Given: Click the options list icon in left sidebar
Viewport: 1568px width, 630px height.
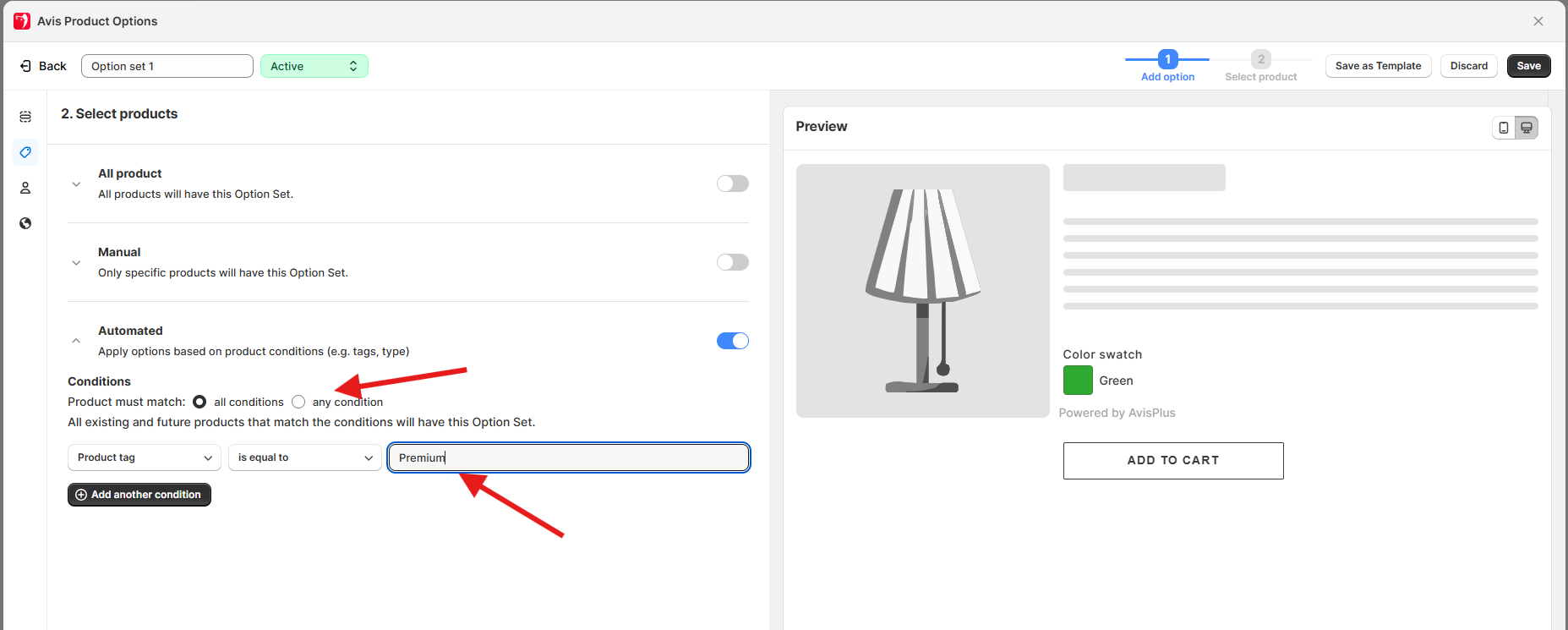Looking at the screenshot, I should coord(25,117).
